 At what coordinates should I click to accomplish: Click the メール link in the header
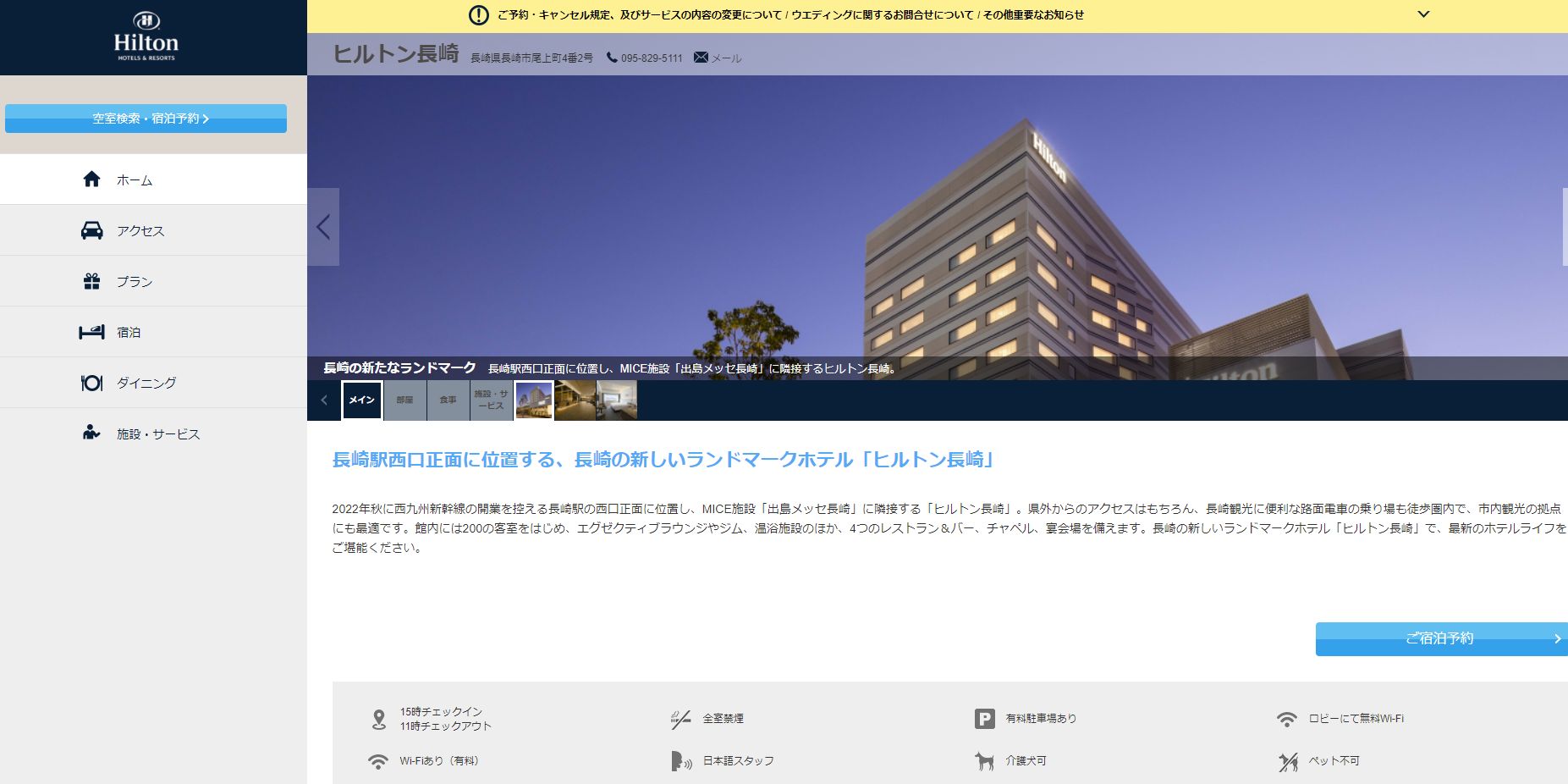pyautogui.click(x=726, y=58)
